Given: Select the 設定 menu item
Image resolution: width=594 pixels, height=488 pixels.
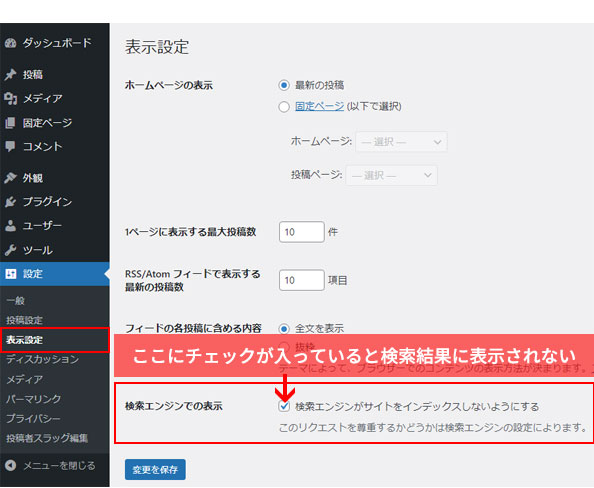Looking at the screenshot, I should [x=55, y=274].
